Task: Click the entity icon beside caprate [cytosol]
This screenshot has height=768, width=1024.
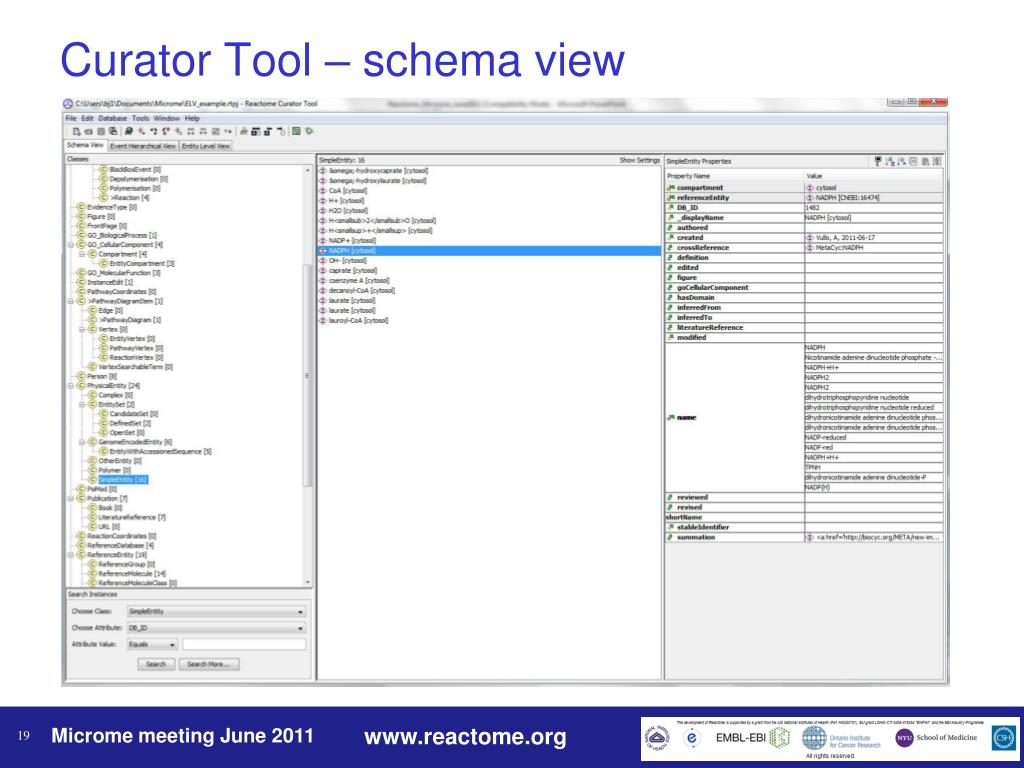Action: coord(323,270)
